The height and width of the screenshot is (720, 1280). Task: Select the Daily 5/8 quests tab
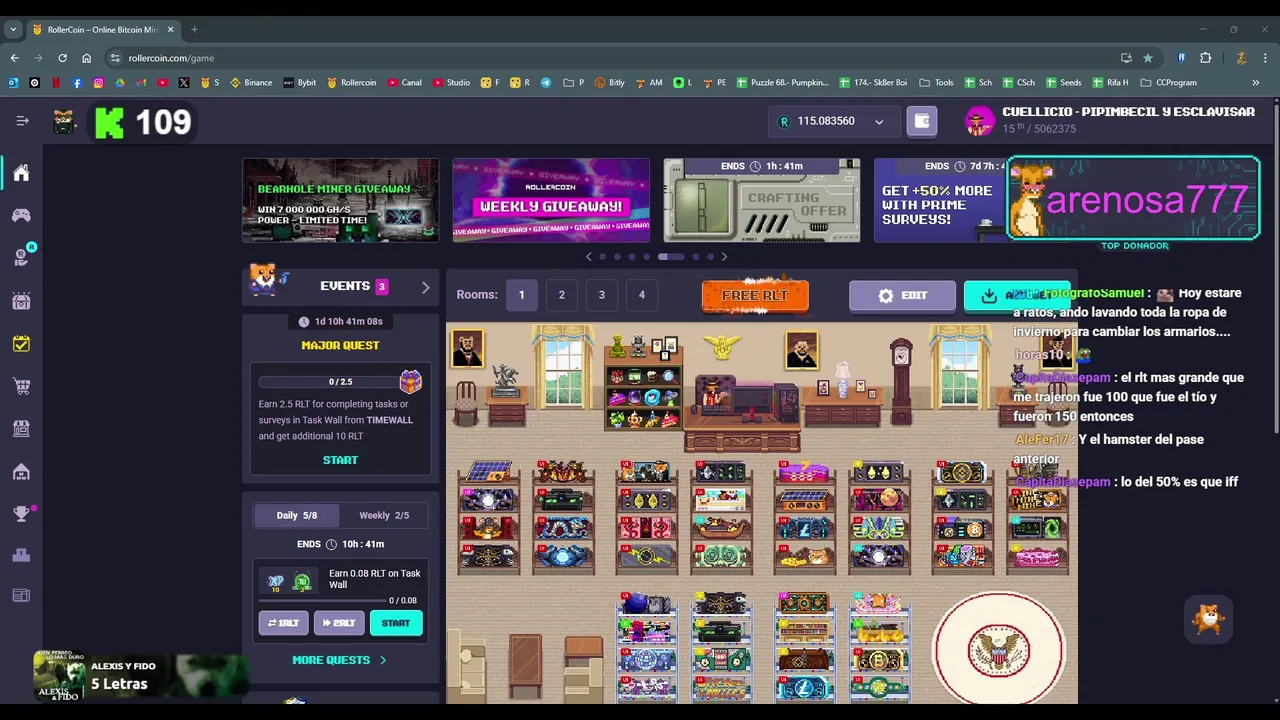[296, 515]
